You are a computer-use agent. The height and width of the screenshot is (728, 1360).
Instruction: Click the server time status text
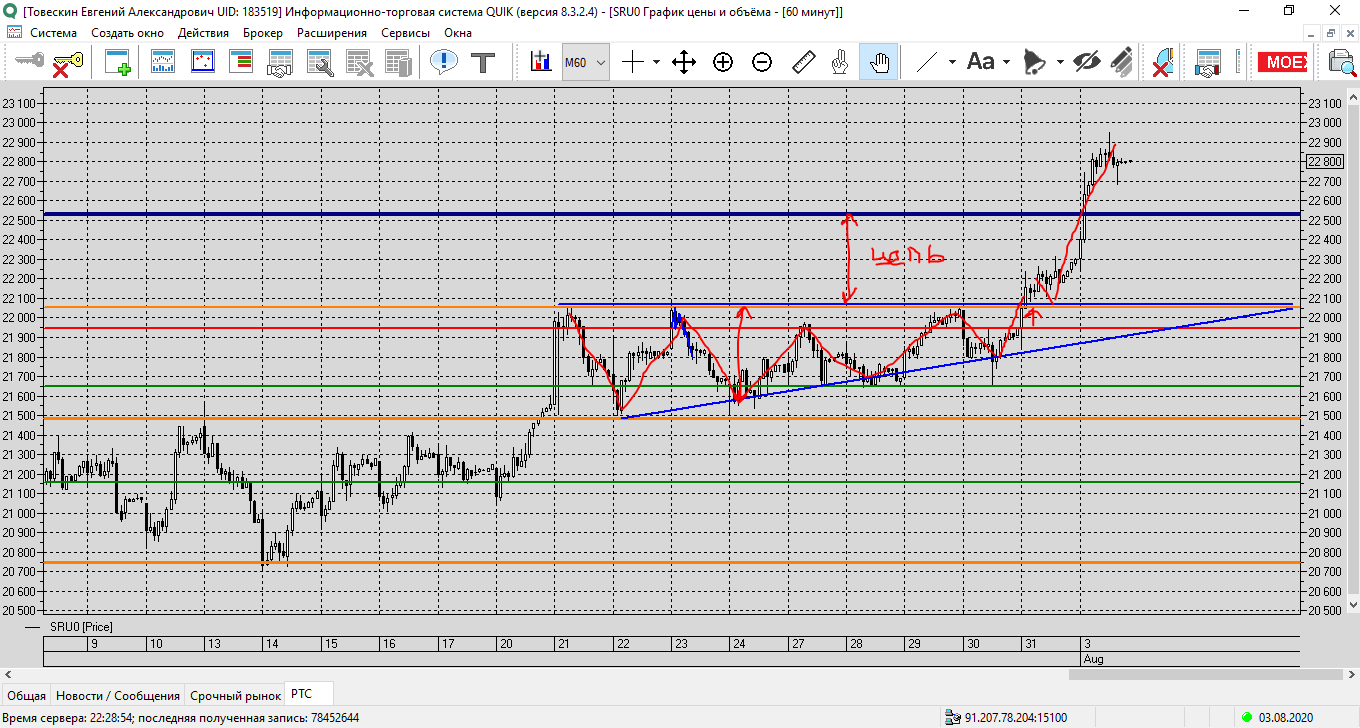pos(181,718)
